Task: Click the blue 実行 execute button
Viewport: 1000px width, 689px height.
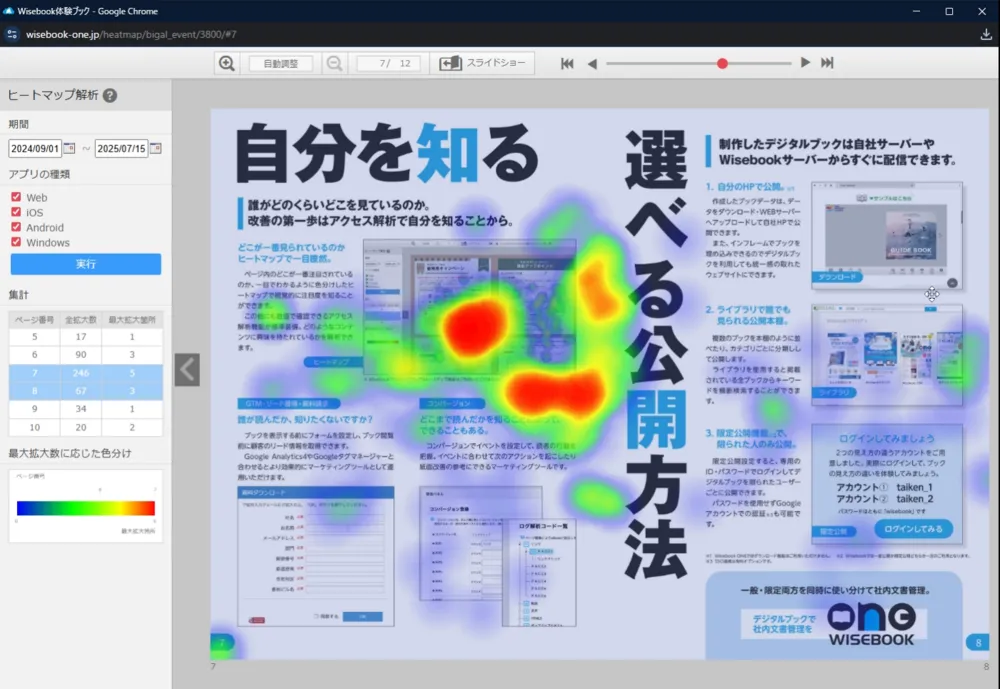Action: (x=85, y=264)
